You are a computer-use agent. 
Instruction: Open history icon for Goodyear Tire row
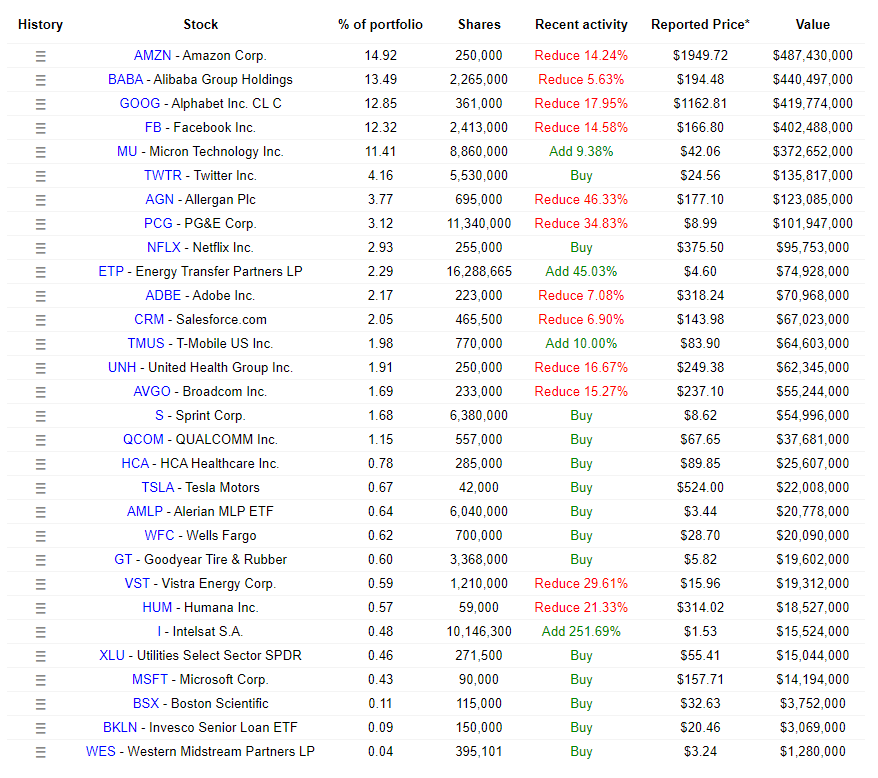coord(40,560)
